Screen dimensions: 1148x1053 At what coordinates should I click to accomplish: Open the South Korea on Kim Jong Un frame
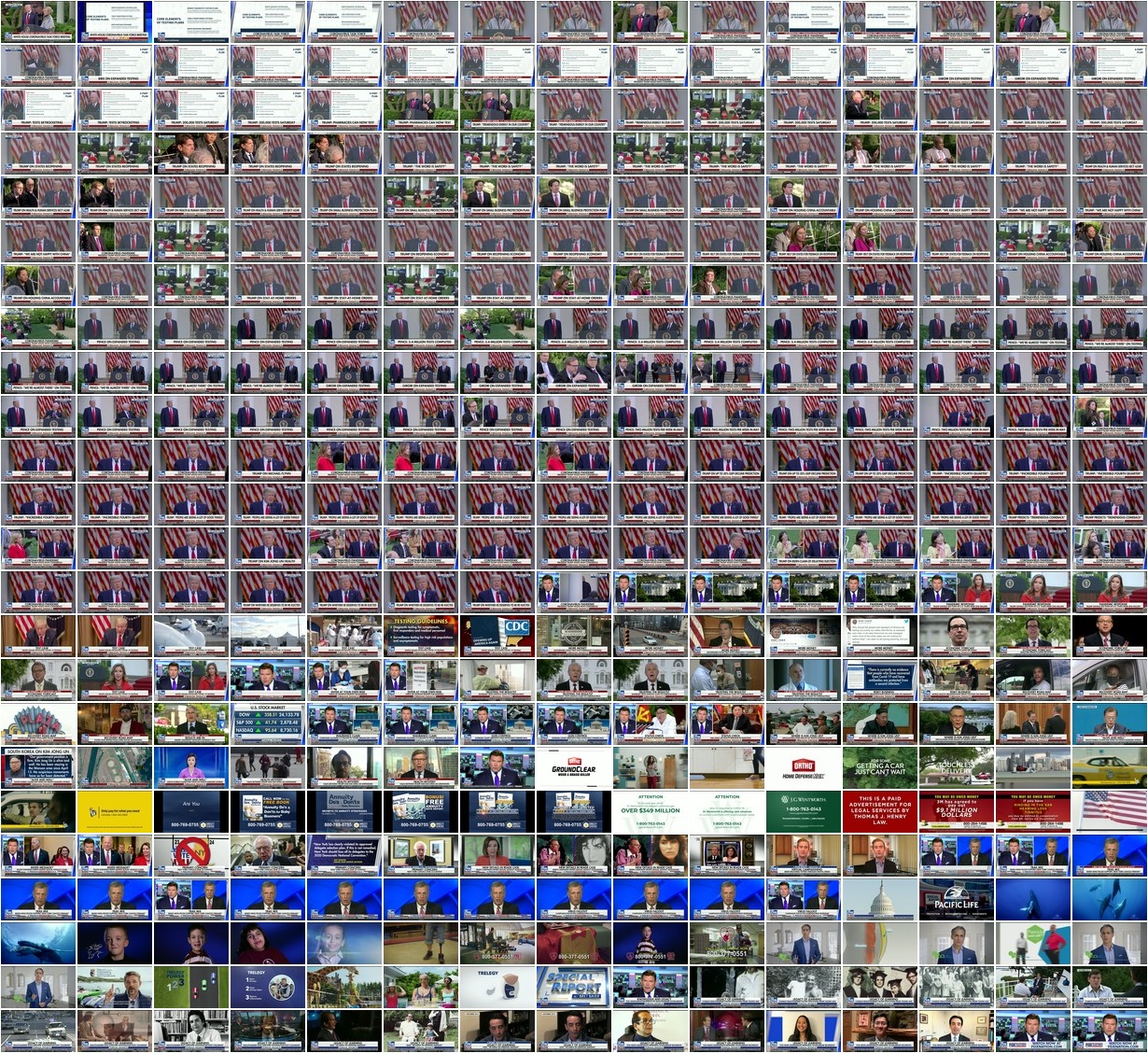point(38,766)
